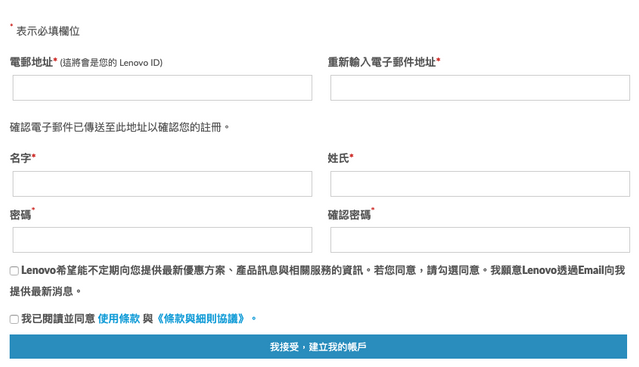Click the 名字 label
Screen dimensions: 639x367
tap(20, 158)
